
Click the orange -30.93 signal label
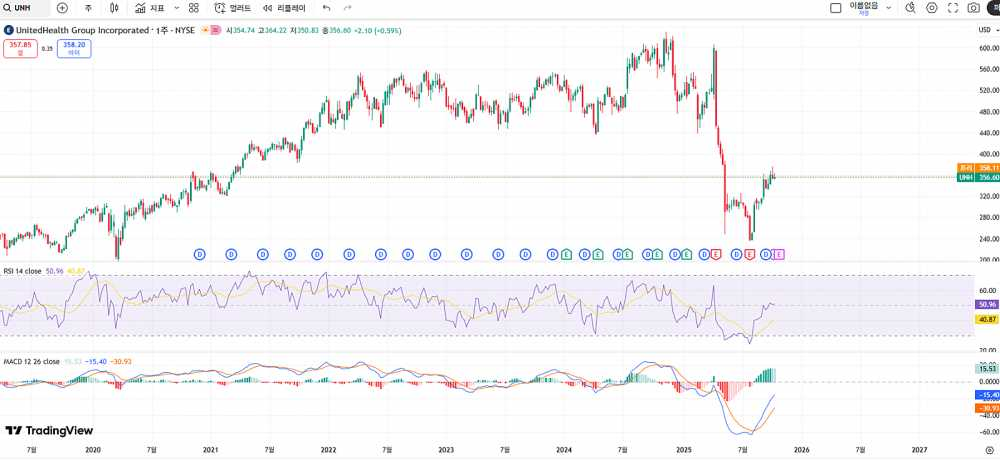(987, 408)
